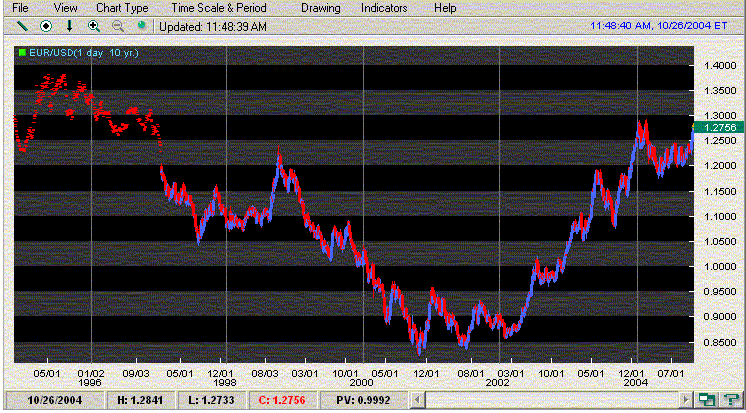Select the trend line drawing tool
Viewport: 746px width, 413px height.
(21, 25)
